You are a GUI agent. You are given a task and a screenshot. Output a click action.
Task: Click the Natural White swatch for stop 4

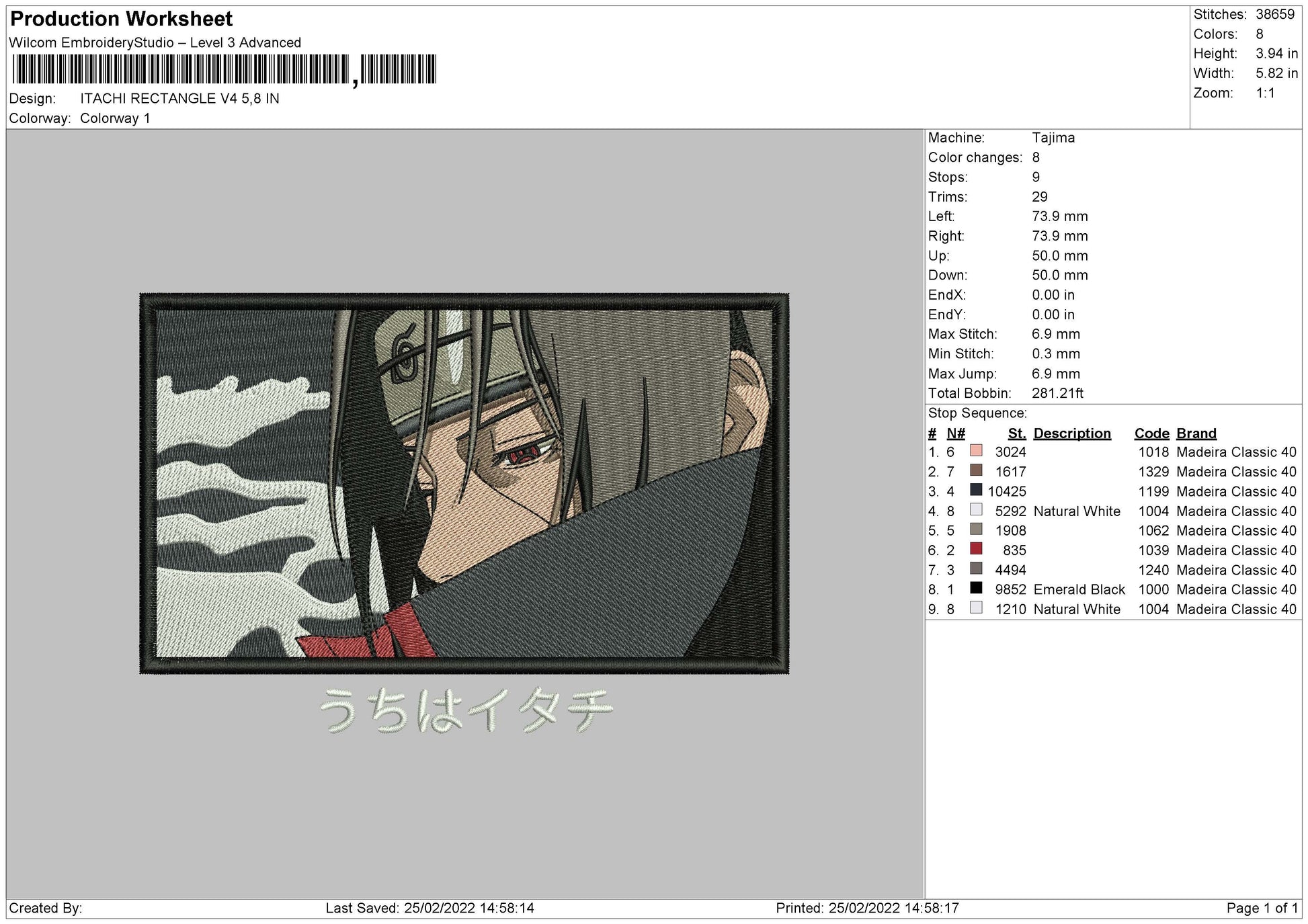pos(976,510)
